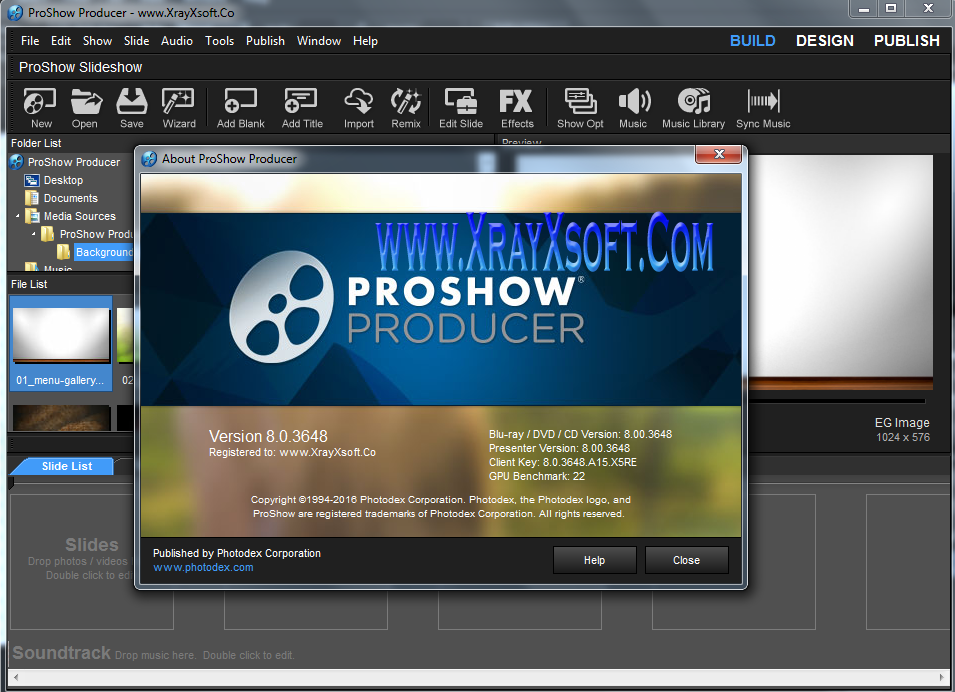Click the Version 8.0.3648 text

[x=268, y=436]
